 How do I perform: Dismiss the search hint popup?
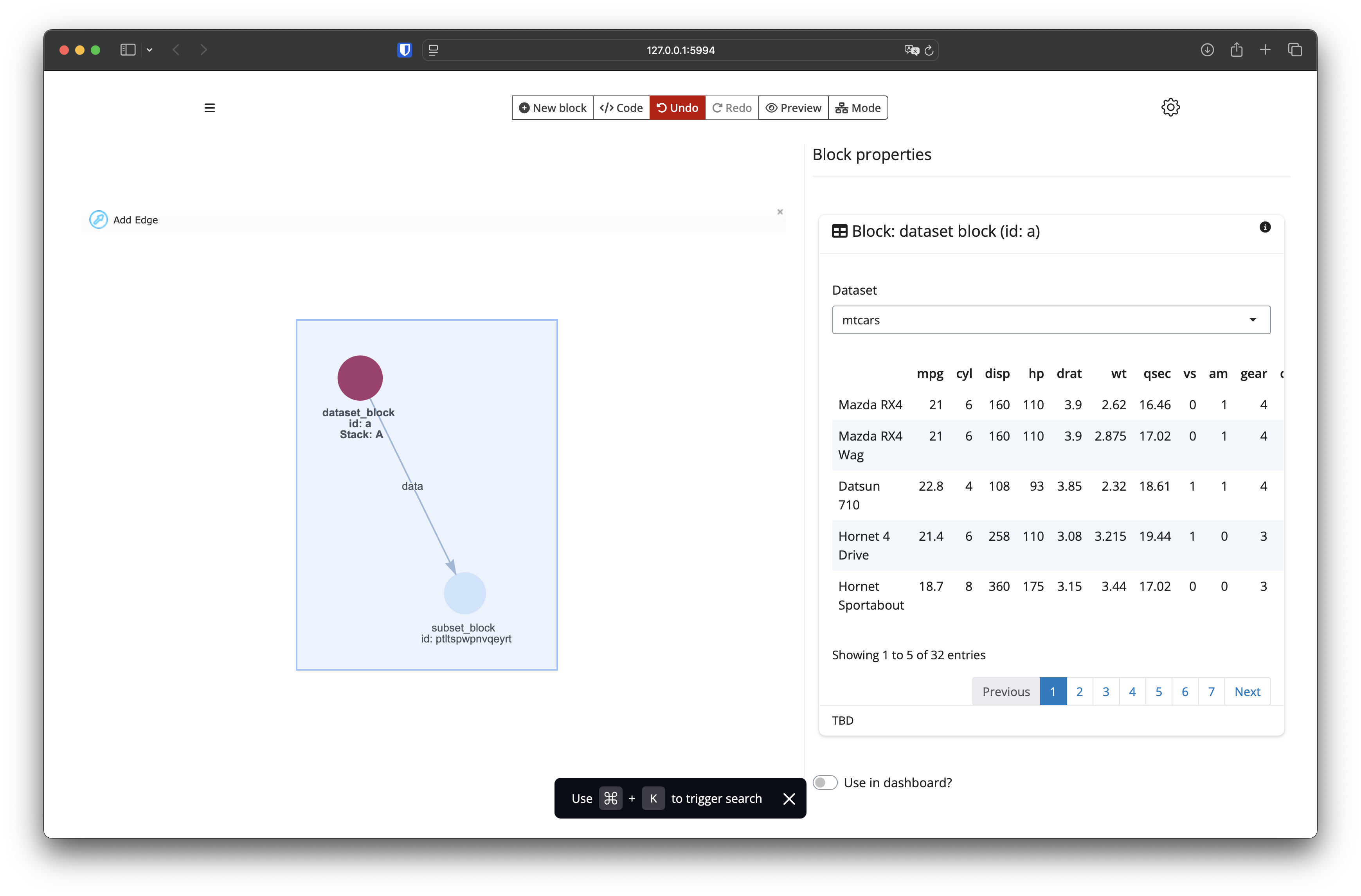click(x=789, y=798)
